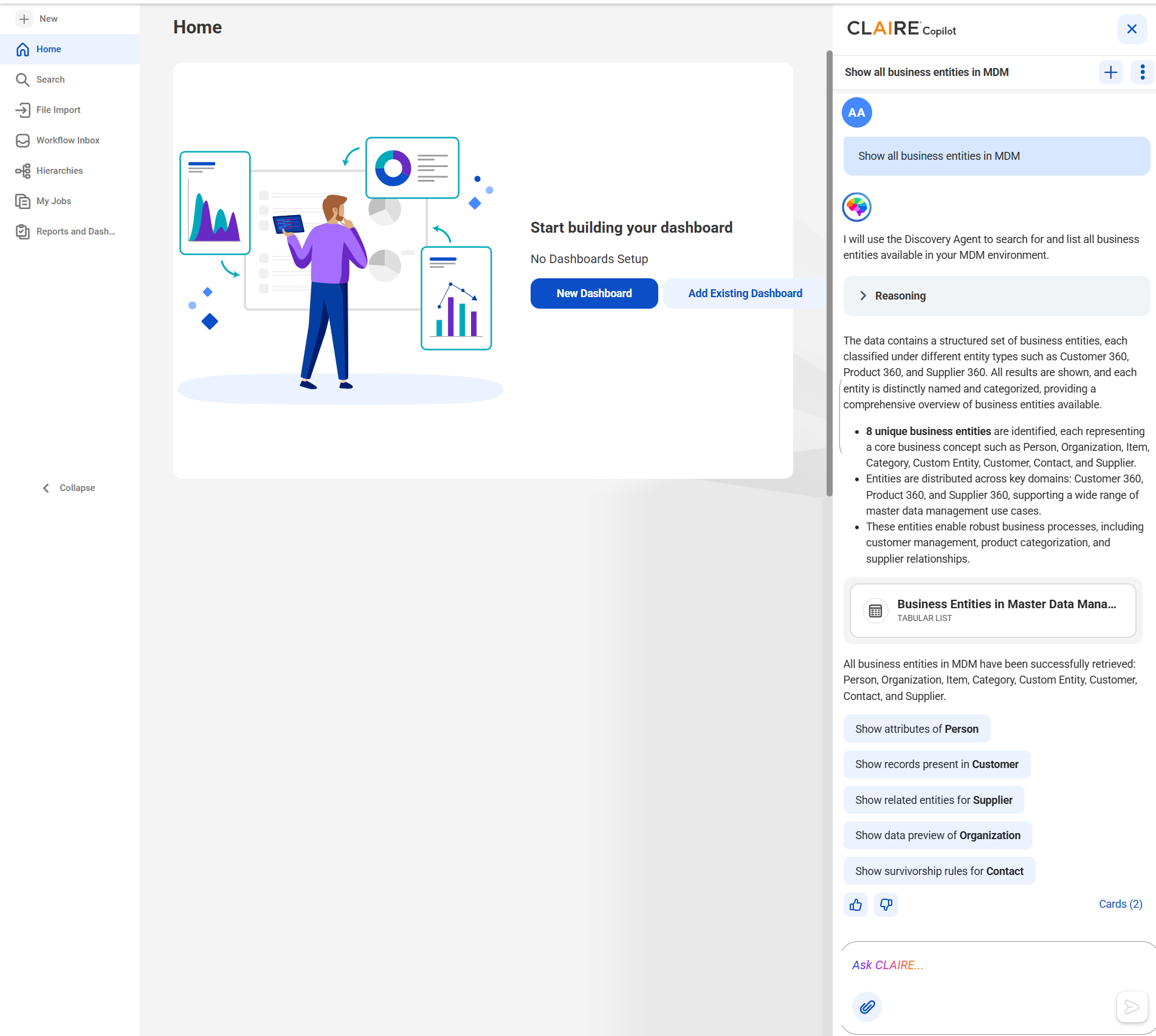1156x1036 pixels.
Task: Open Workflow Inbox
Action: tap(70, 140)
